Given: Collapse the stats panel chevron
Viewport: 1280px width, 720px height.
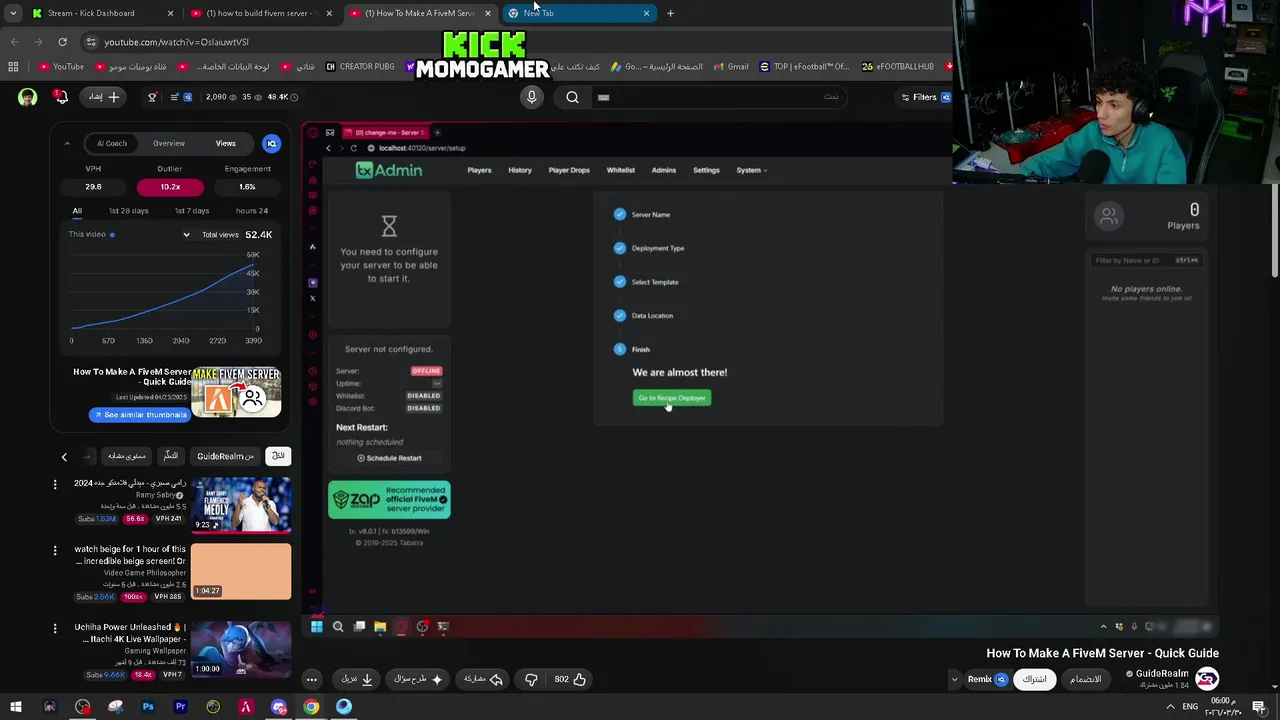Looking at the screenshot, I should pos(67,144).
